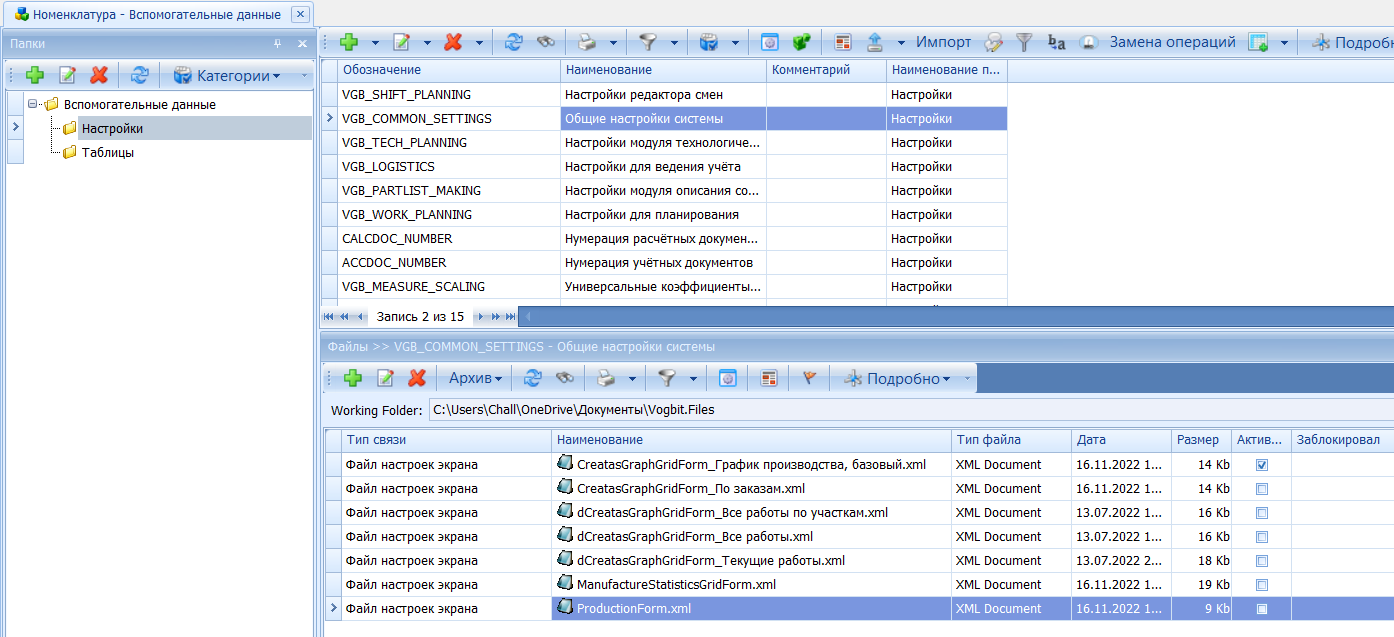Click the edit pencil icon in the Папки toolbar
This screenshot has height=637, width=1394.
coord(67,75)
